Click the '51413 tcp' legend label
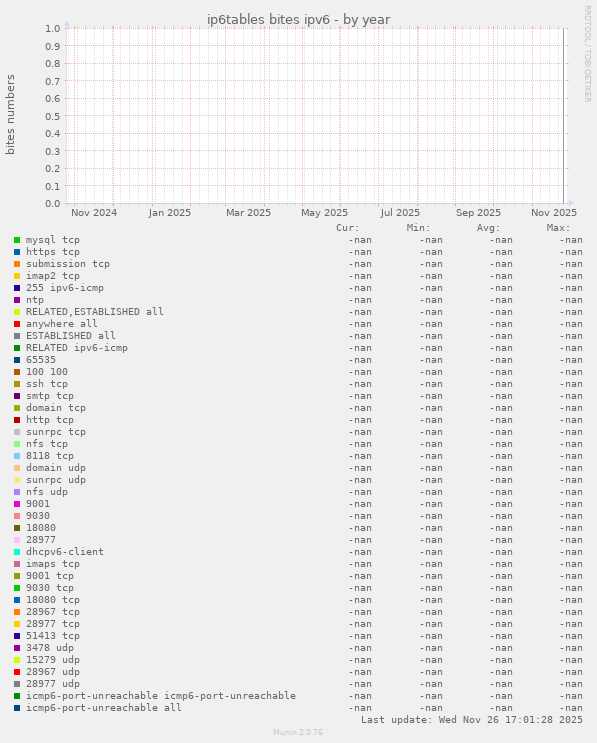 pos(53,636)
